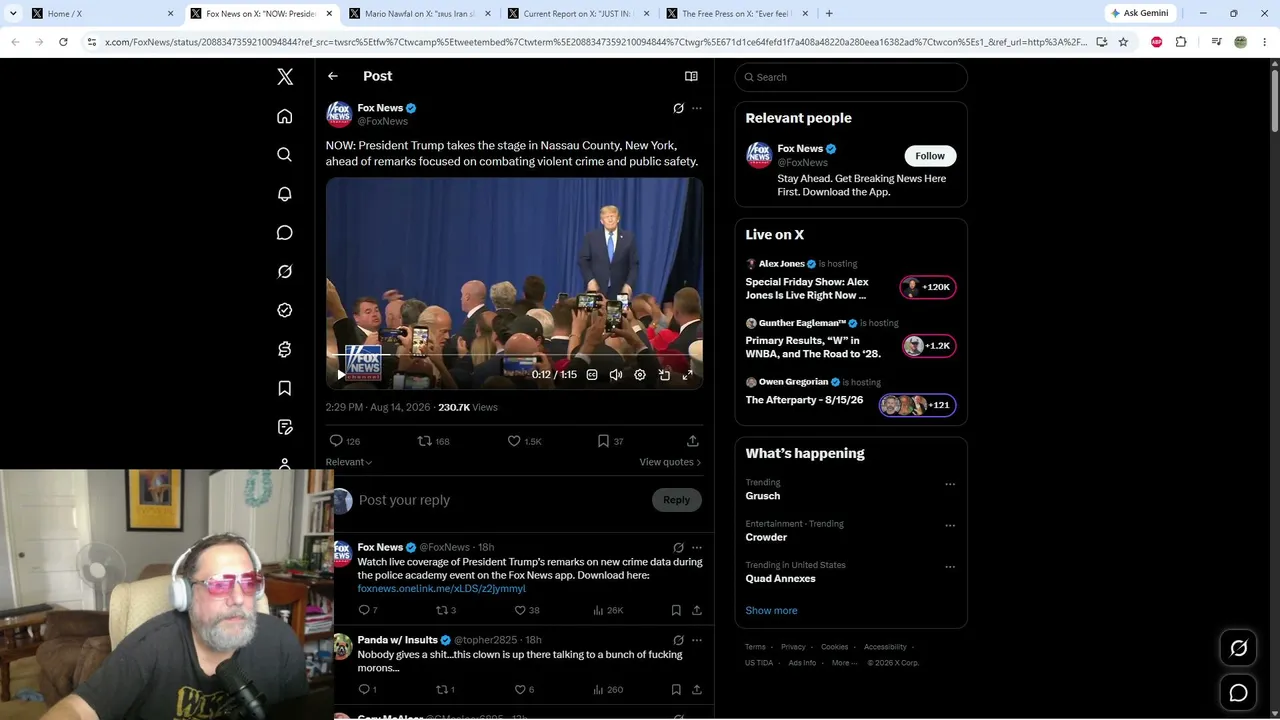Open reader view icon beside Post header
The height and width of the screenshot is (720, 1280).
(x=691, y=76)
